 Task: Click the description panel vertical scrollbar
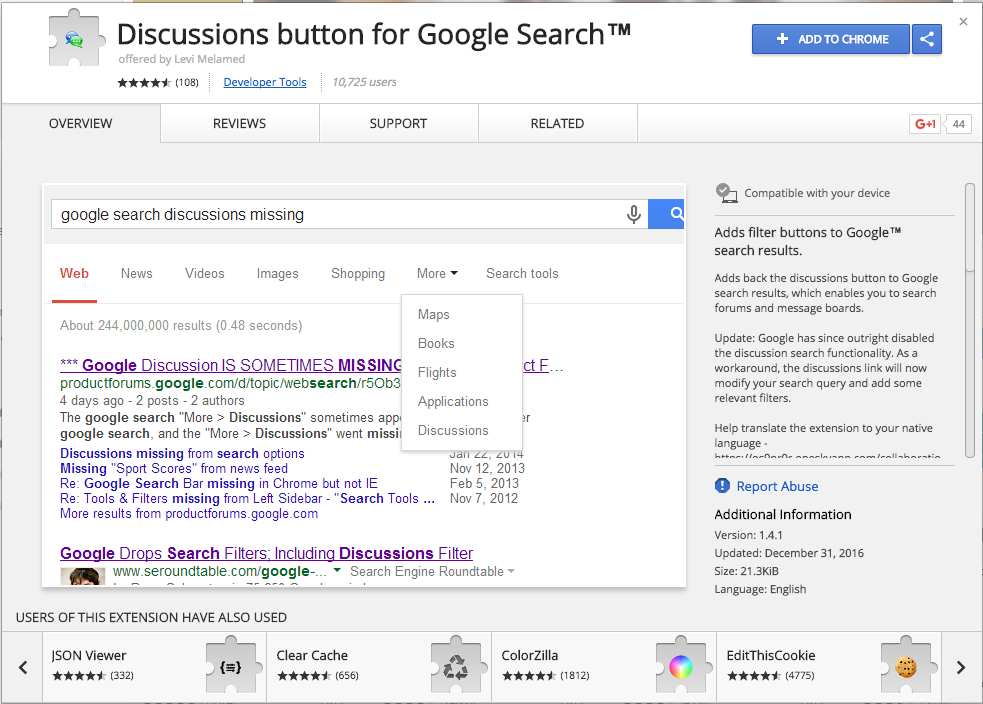pyautogui.click(x=969, y=230)
